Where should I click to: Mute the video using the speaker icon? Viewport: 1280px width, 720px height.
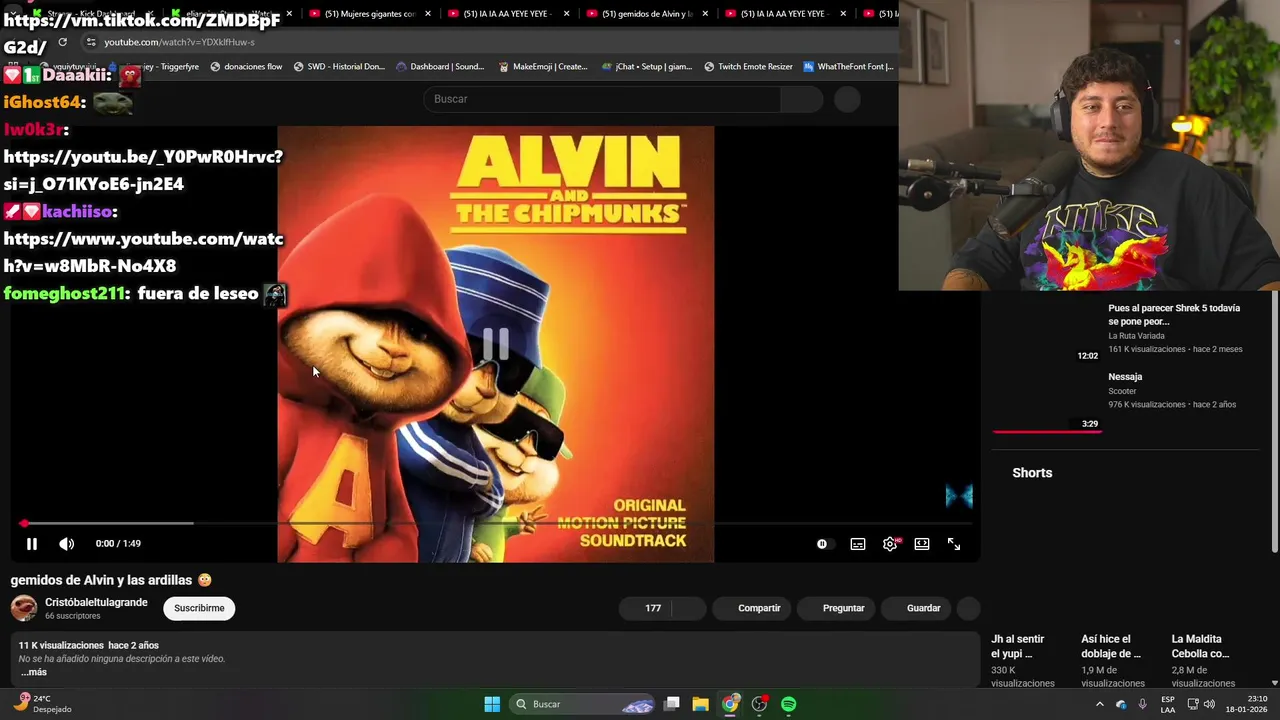pos(66,544)
